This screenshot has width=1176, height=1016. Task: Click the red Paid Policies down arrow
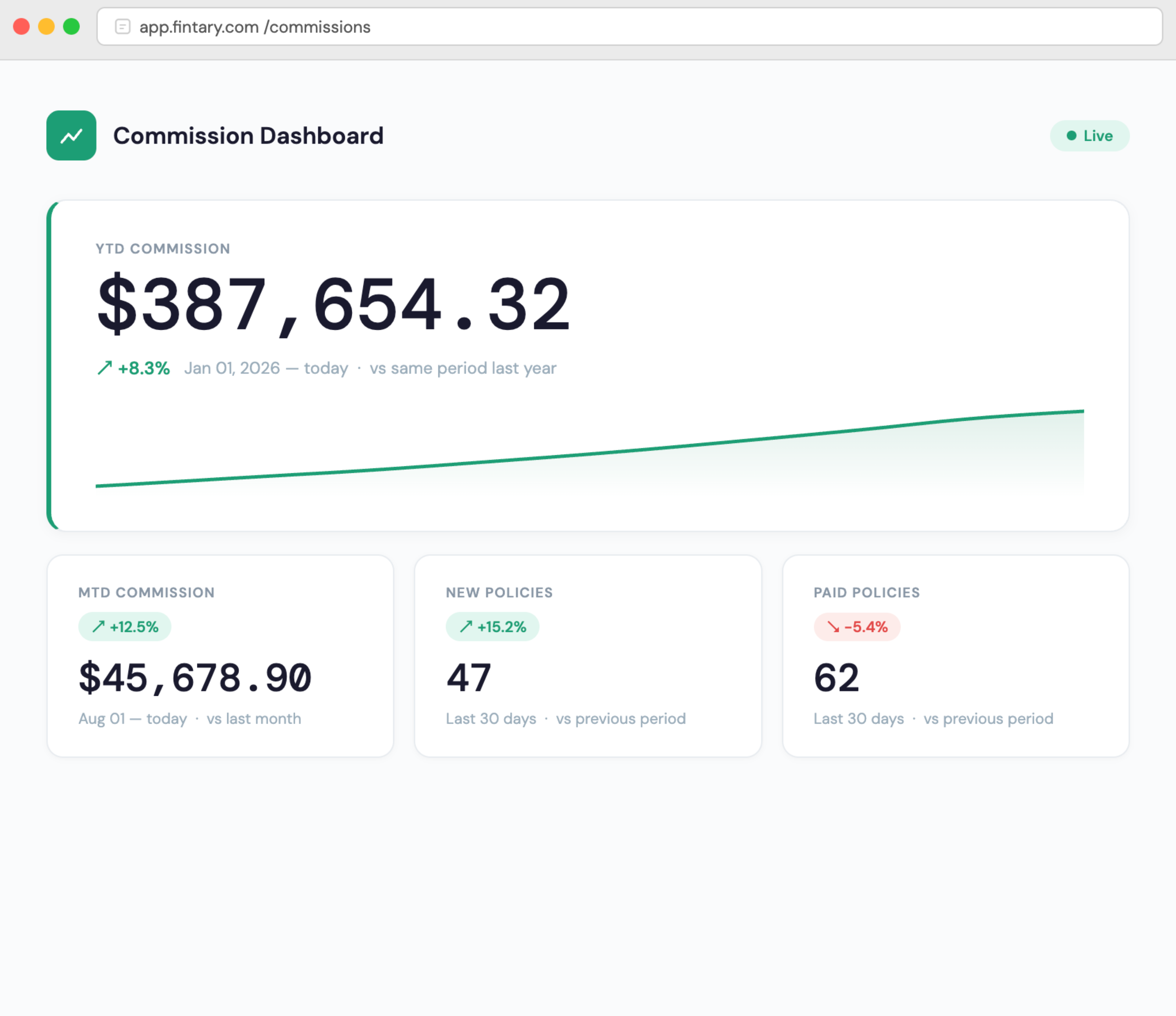[x=833, y=627]
